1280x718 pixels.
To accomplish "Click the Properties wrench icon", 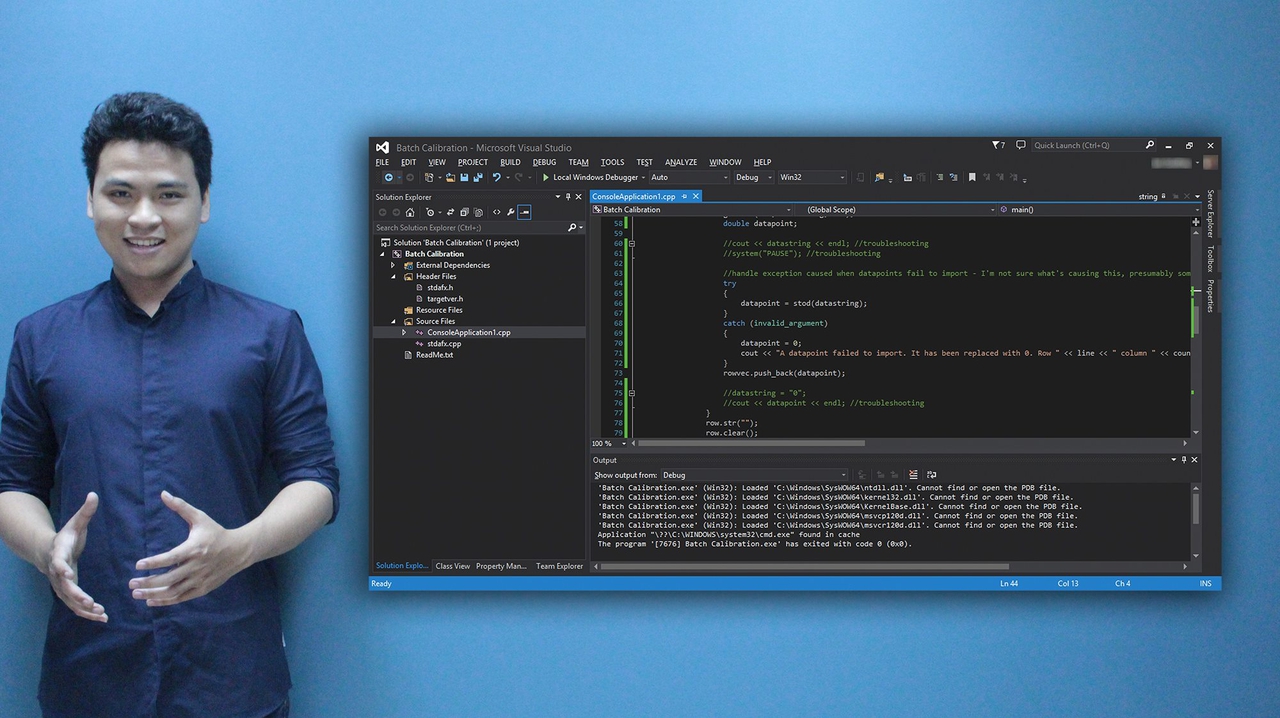I will pos(510,212).
